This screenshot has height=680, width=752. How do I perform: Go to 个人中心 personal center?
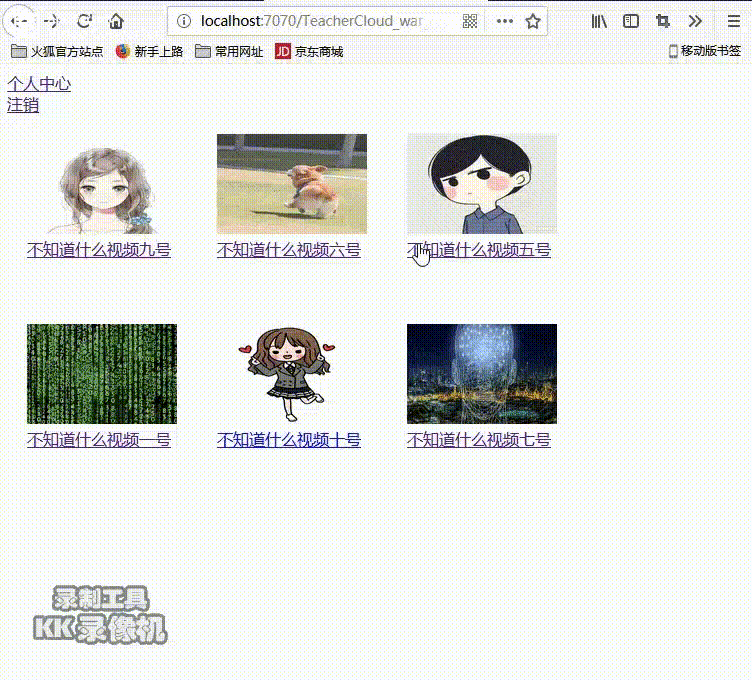[x=39, y=84]
